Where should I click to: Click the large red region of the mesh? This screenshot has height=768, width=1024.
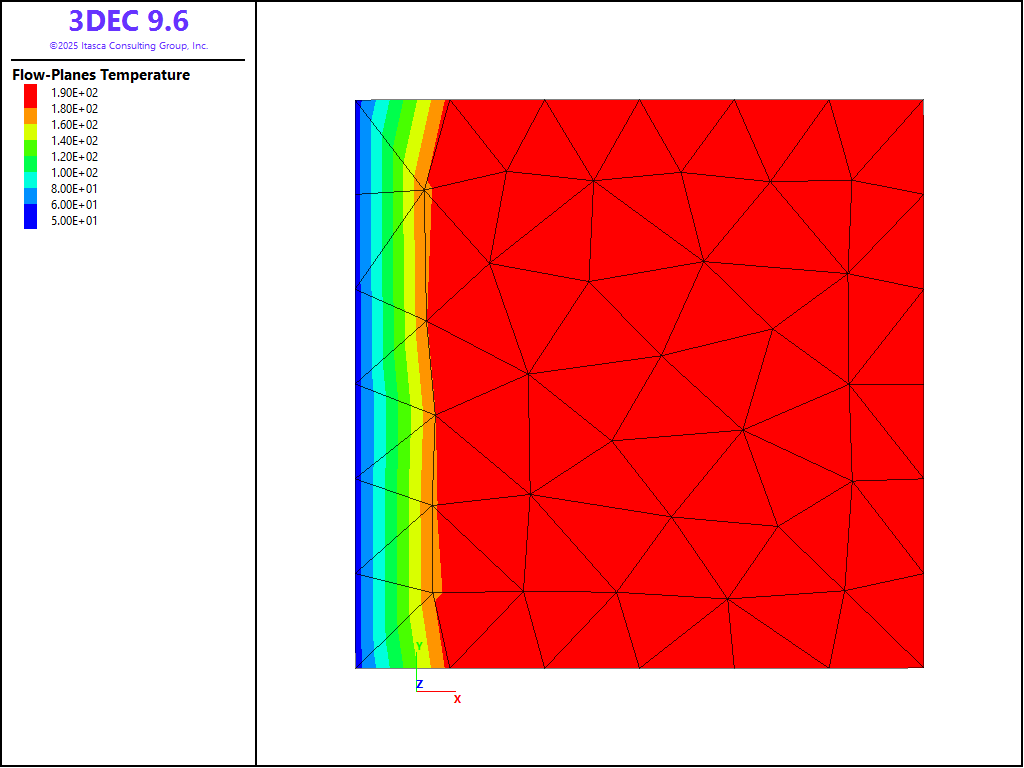click(680, 380)
